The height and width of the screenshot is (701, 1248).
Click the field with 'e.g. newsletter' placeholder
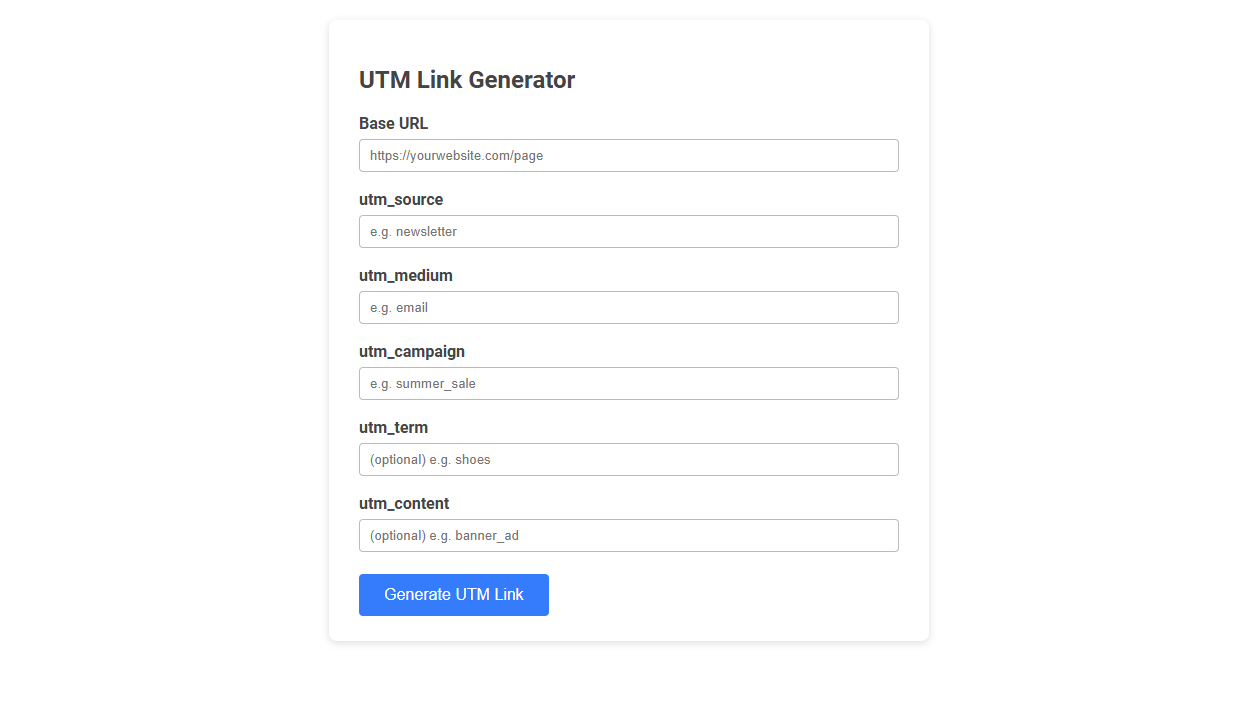(628, 231)
